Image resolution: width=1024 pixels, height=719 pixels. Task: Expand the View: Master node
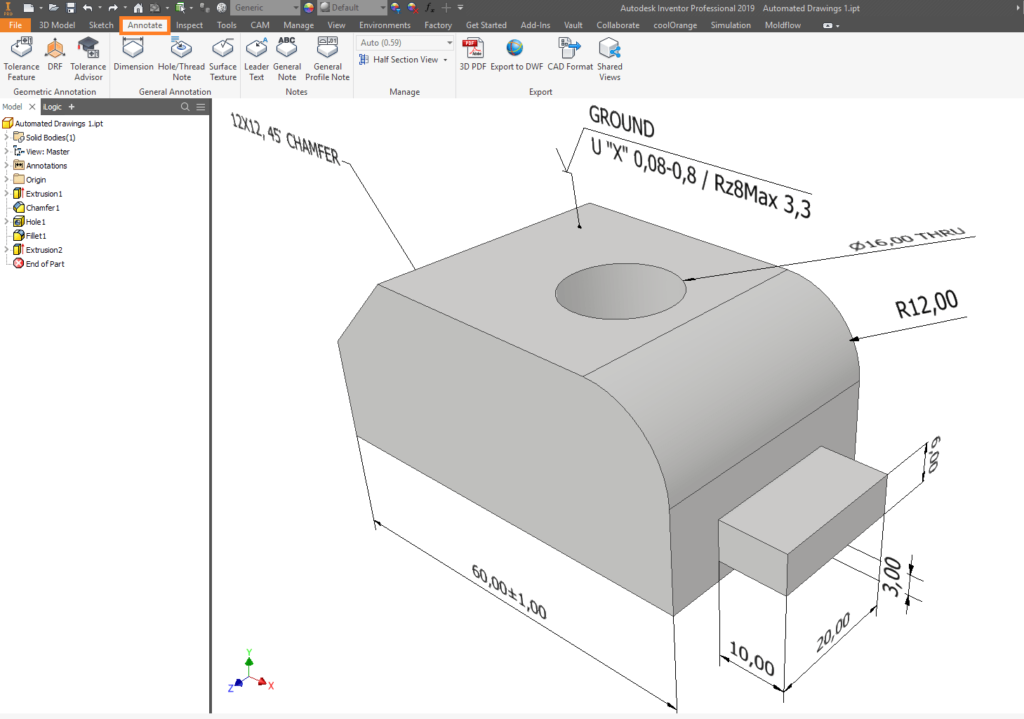[7, 152]
